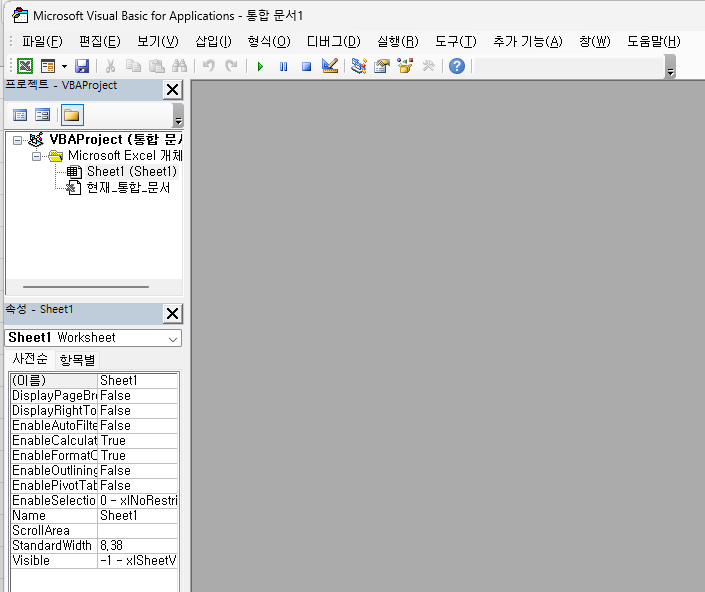The height and width of the screenshot is (592, 705).
Task: Click the Paste clipboard icon
Action: point(156,66)
